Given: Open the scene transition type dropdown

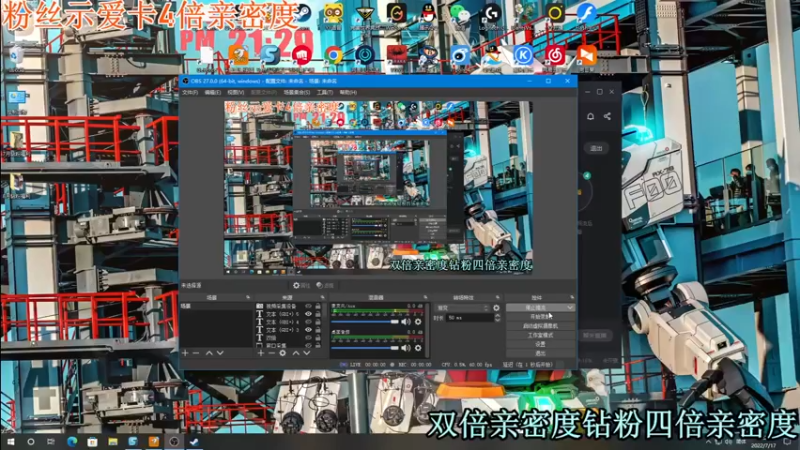Looking at the screenshot, I should point(462,308).
